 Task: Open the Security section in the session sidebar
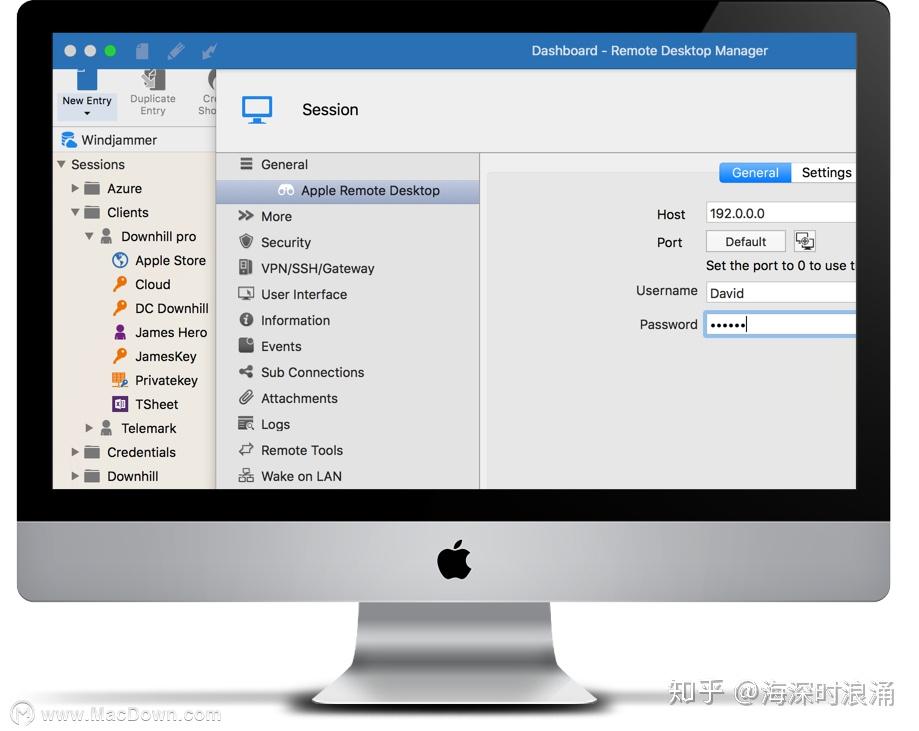(x=287, y=242)
